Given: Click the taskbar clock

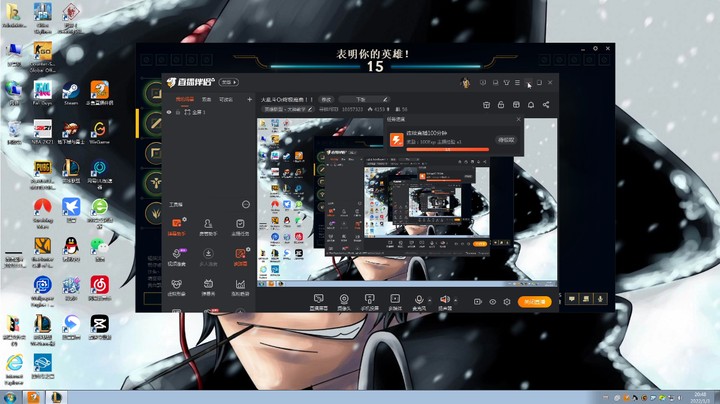Looking at the screenshot, I should (x=700, y=397).
